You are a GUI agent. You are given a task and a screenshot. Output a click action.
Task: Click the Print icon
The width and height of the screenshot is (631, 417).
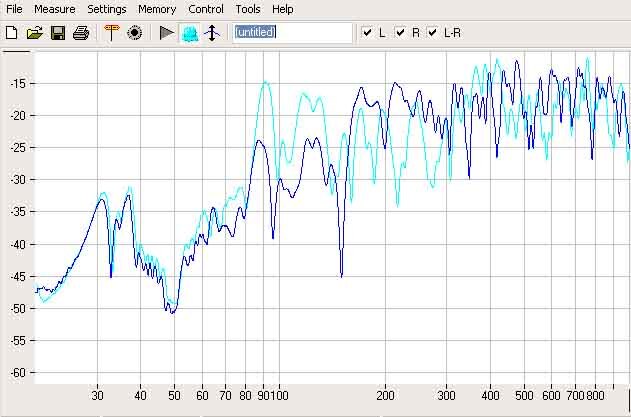tap(81, 33)
